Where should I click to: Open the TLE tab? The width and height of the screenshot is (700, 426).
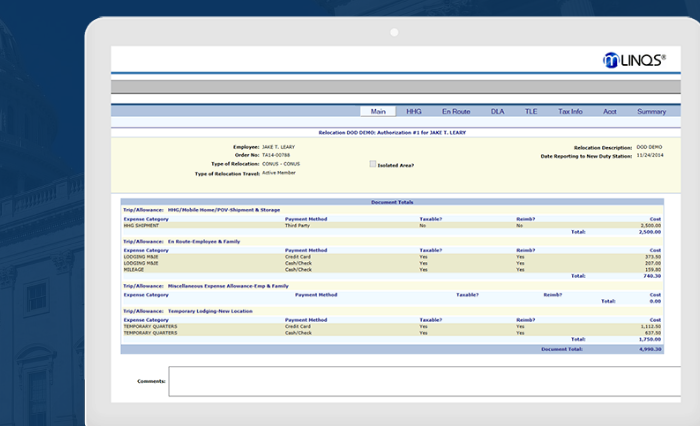coord(531,111)
